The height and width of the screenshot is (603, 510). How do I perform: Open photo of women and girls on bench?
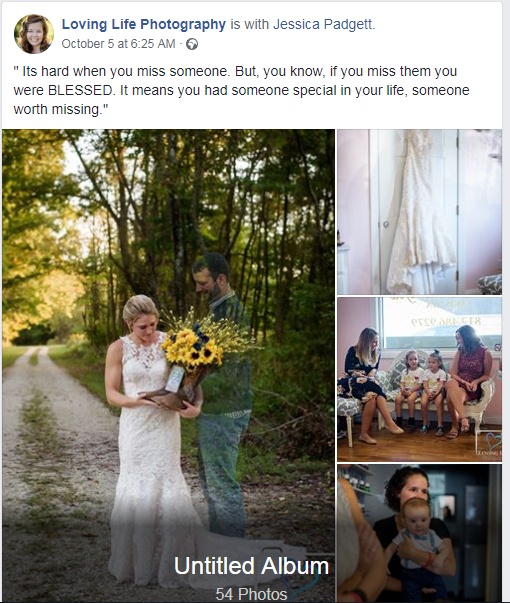pyautogui.click(x=419, y=379)
